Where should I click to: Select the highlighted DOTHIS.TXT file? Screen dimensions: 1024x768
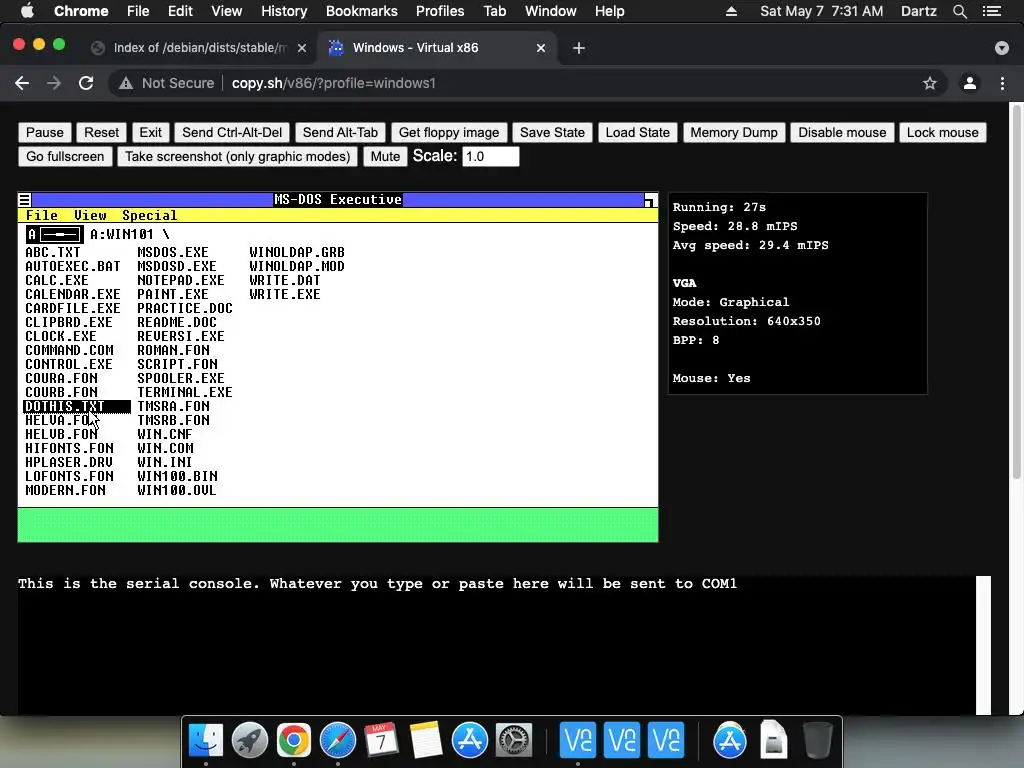(77, 407)
